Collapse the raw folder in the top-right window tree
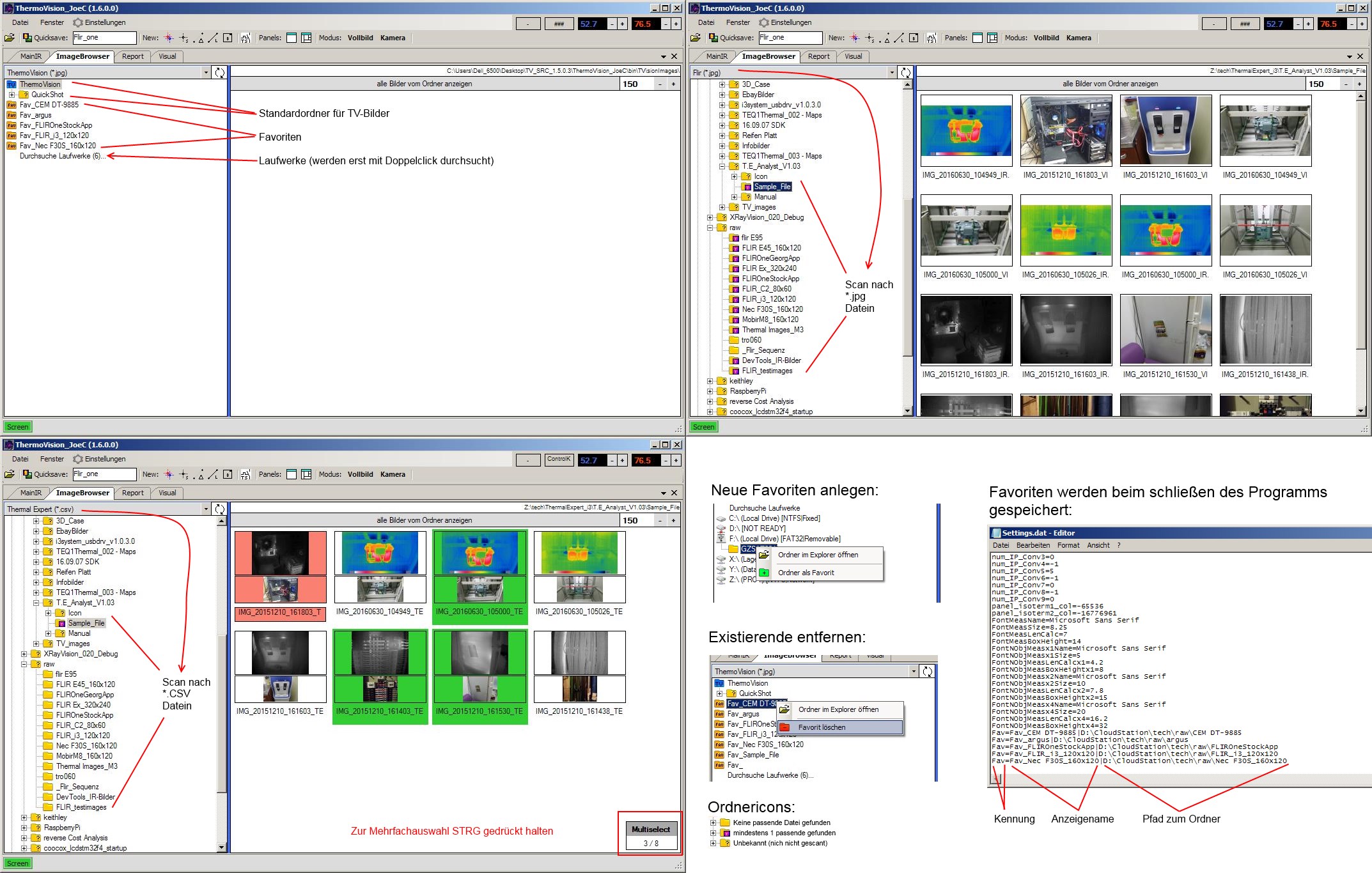The height and width of the screenshot is (873, 1372). (x=710, y=228)
